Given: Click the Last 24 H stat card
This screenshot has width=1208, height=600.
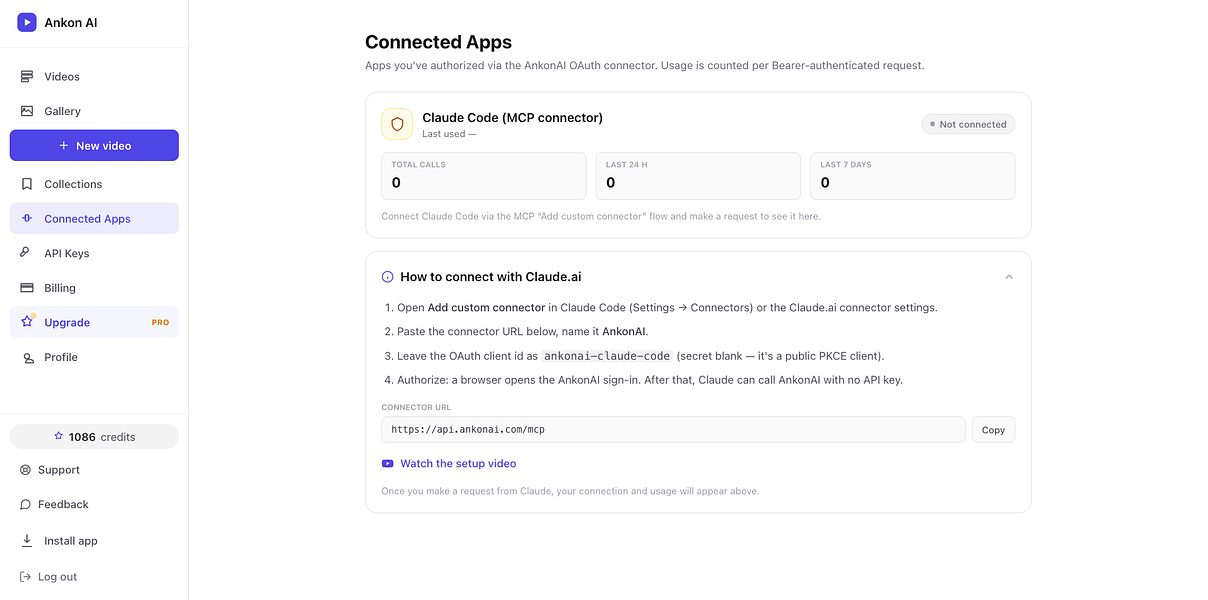Looking at the screenshot, I should (x=698, y=176).
